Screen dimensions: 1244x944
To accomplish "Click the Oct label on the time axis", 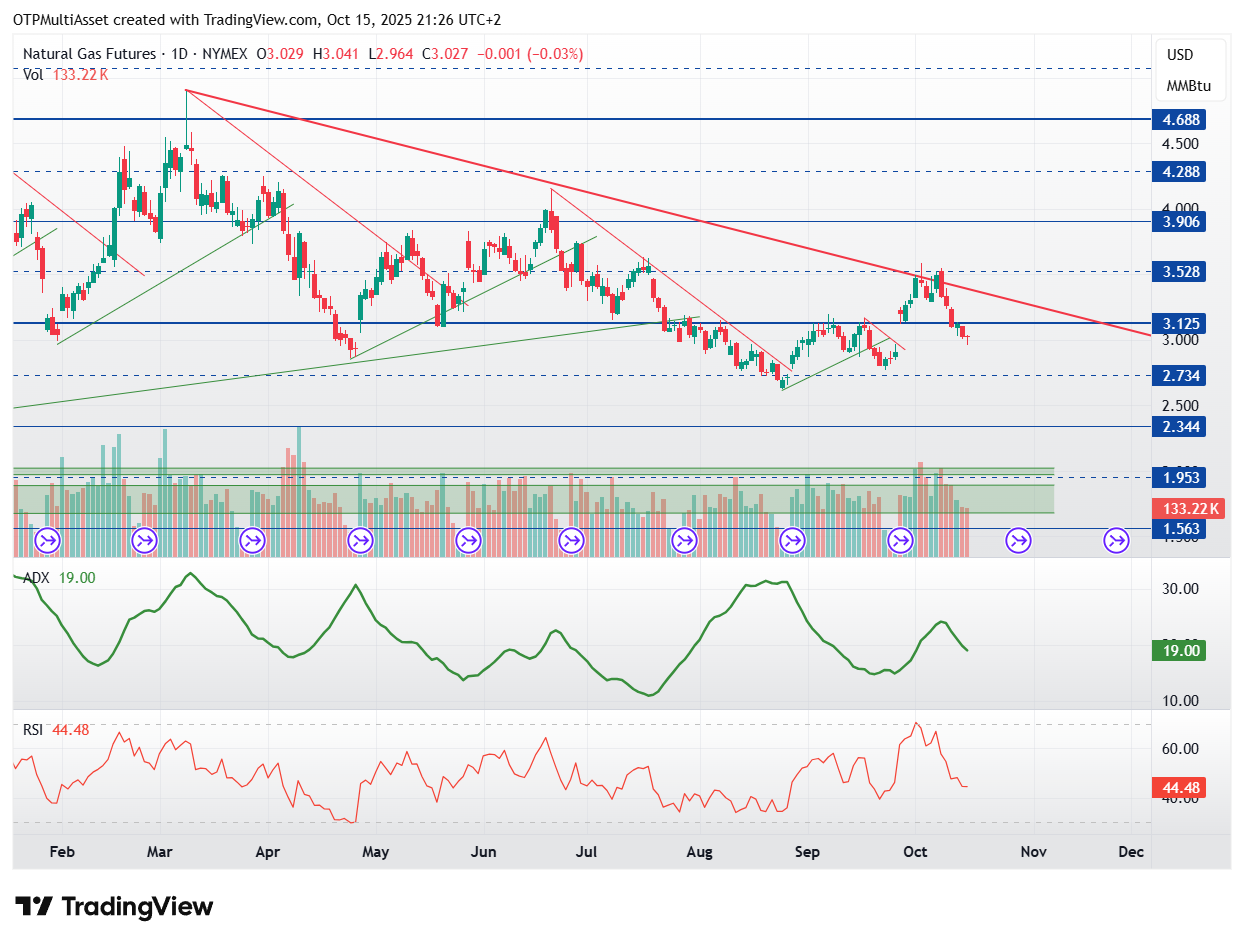I will point(915,853).
